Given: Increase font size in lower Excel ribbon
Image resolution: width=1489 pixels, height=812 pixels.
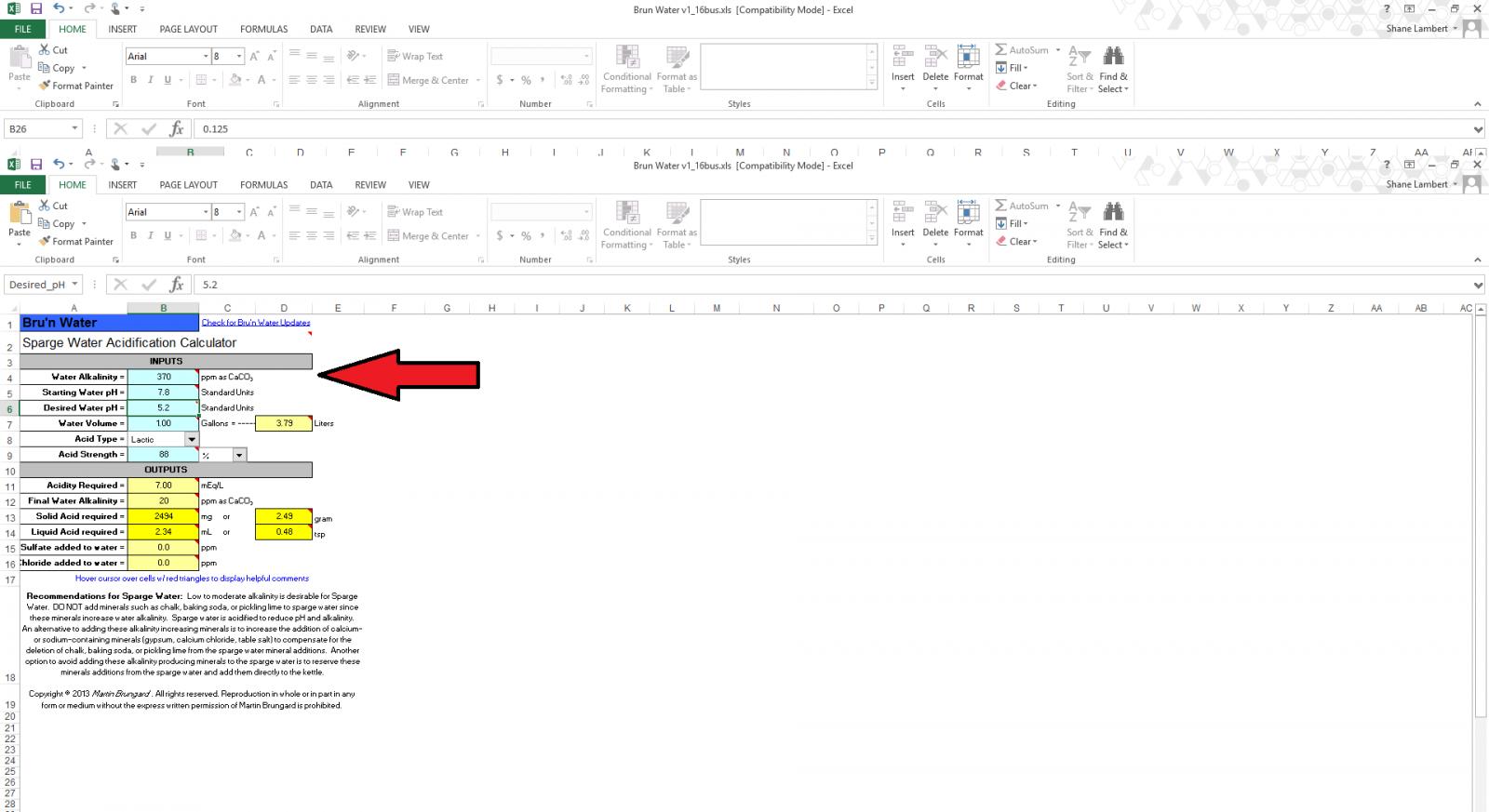Looking at the screenshot, I should (x=254, y=212).
